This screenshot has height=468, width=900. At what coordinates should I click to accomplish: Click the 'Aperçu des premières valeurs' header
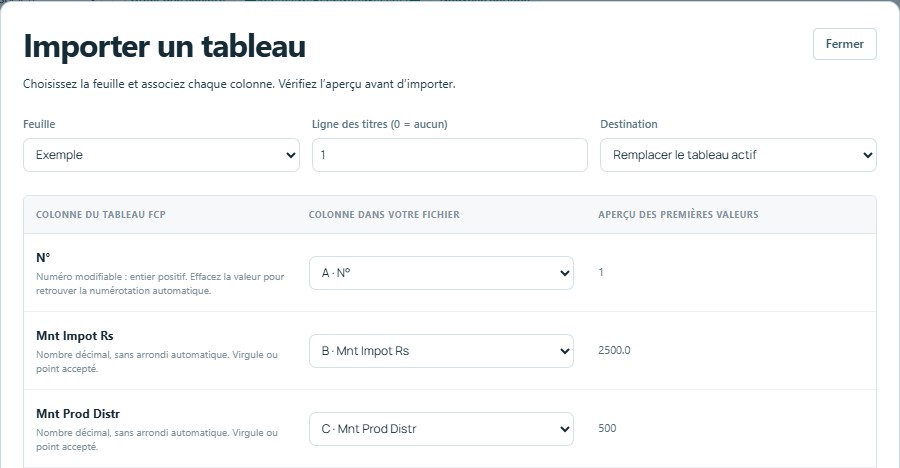pyautogui.click(x=678, y=215)
